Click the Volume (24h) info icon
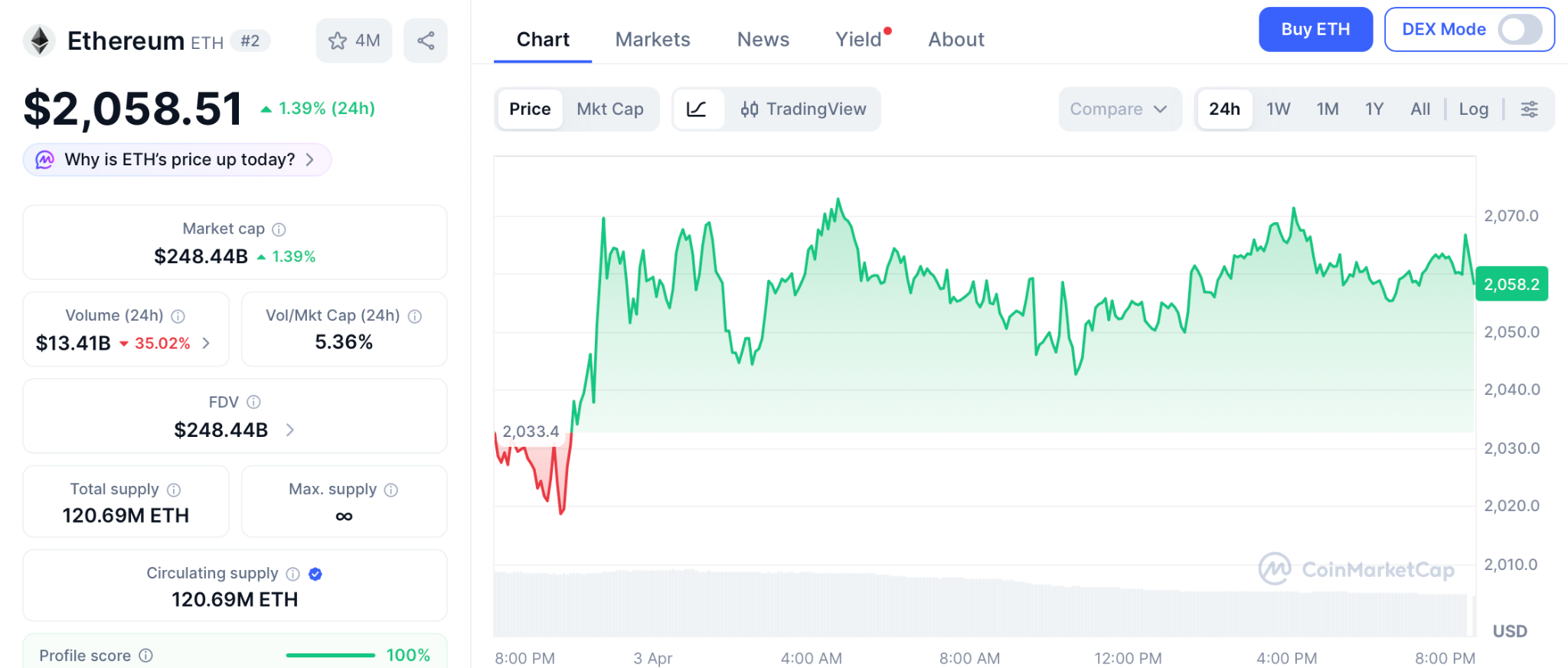Viewport: 1568px width, 668px height. point(178,316)
